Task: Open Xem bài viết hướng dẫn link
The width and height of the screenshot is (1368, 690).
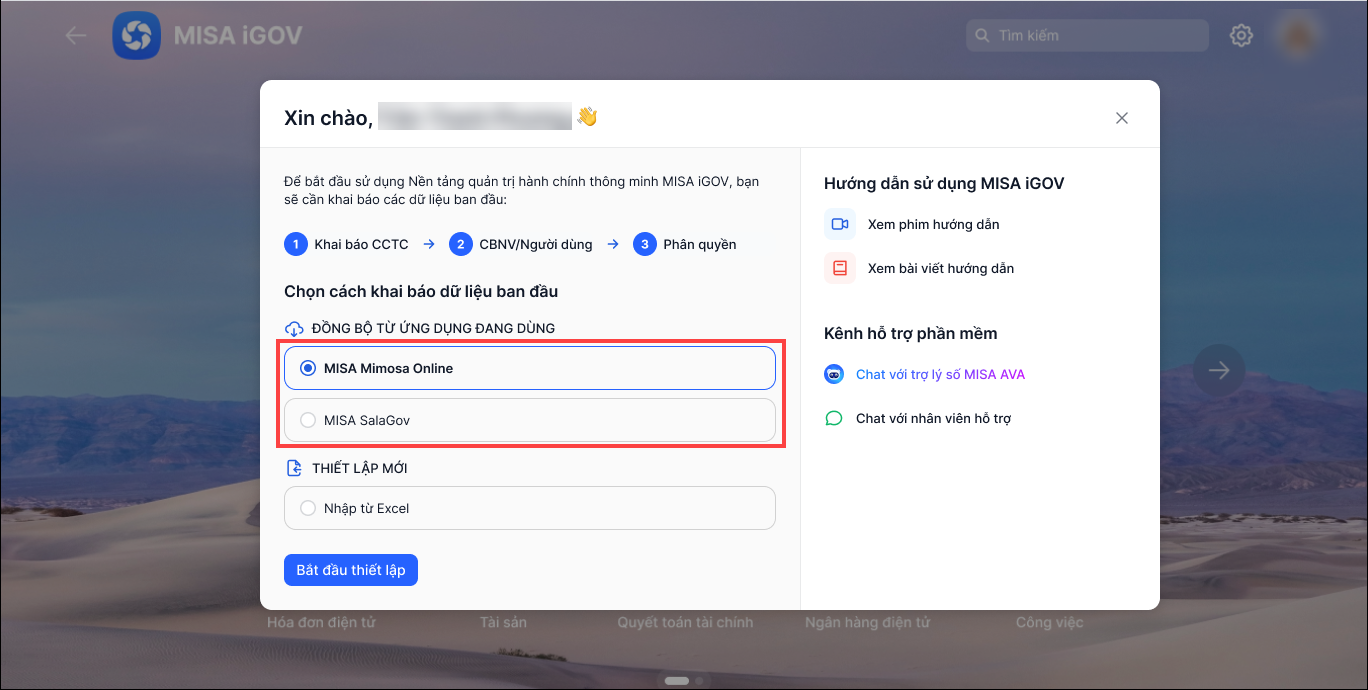Action: 941,268
